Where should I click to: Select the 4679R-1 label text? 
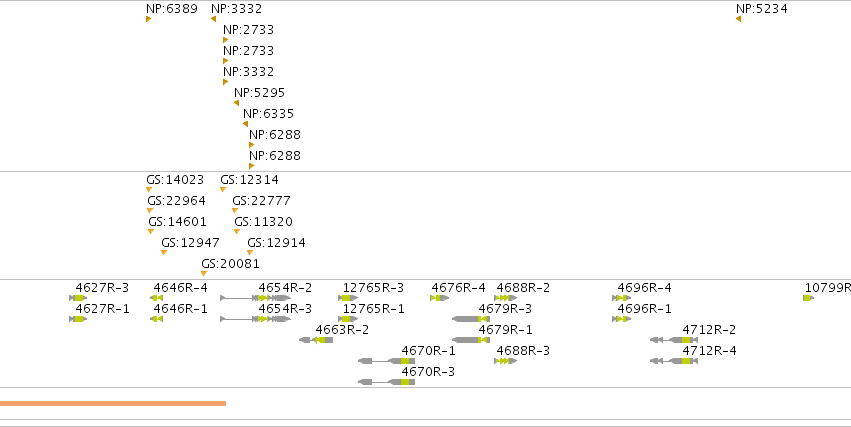click(x=505, y=329)
